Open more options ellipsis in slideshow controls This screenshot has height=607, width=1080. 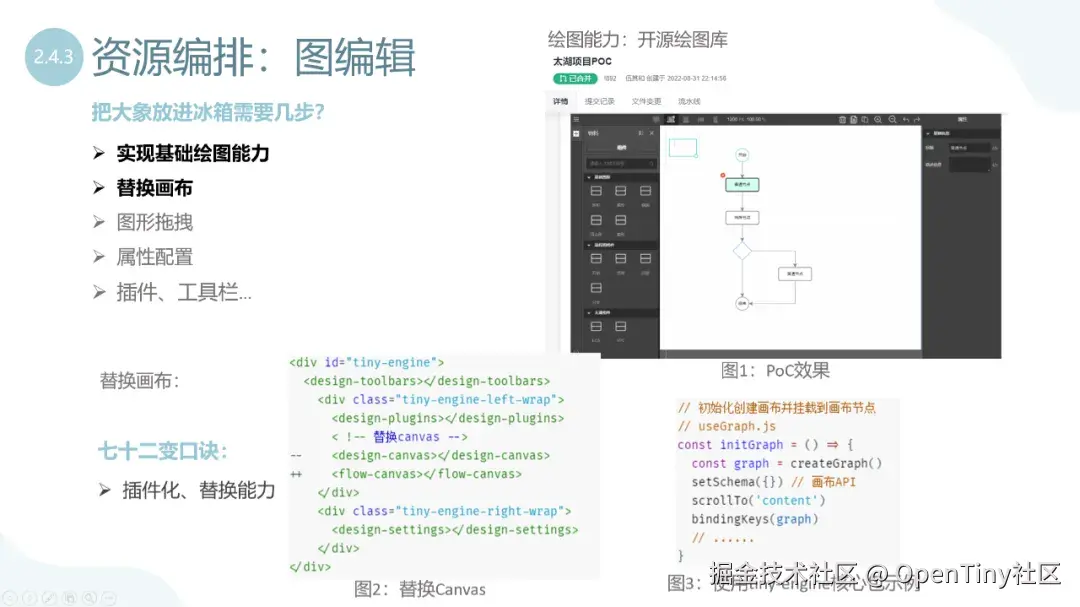point(110,598)
